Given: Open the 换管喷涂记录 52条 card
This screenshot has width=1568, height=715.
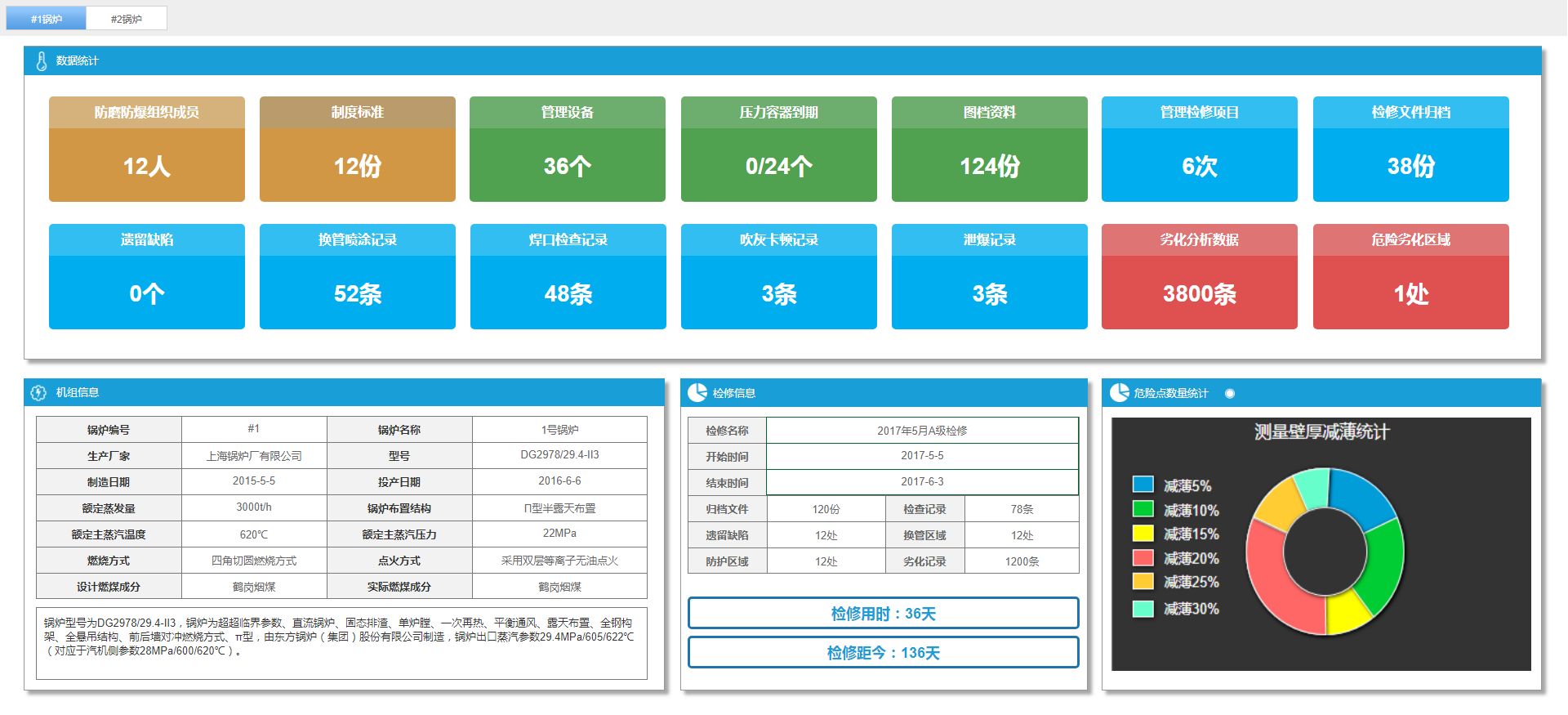Looking at the screenshot, I should tap(358, 276).
